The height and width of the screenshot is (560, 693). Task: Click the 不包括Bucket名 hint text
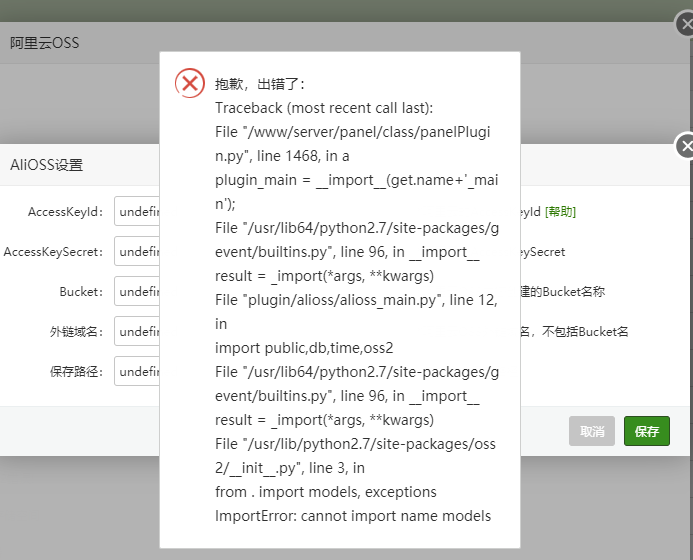[585, 331]
